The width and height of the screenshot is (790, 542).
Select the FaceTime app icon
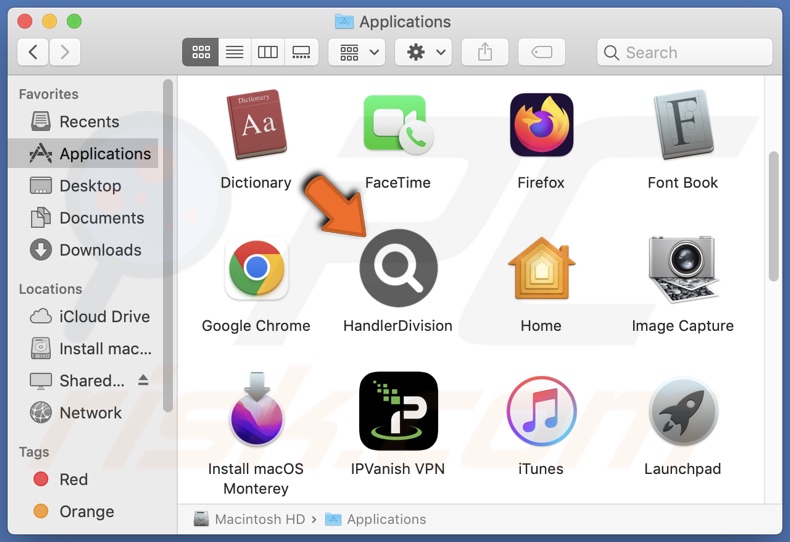pyautogui.click(x=398, y=124)
